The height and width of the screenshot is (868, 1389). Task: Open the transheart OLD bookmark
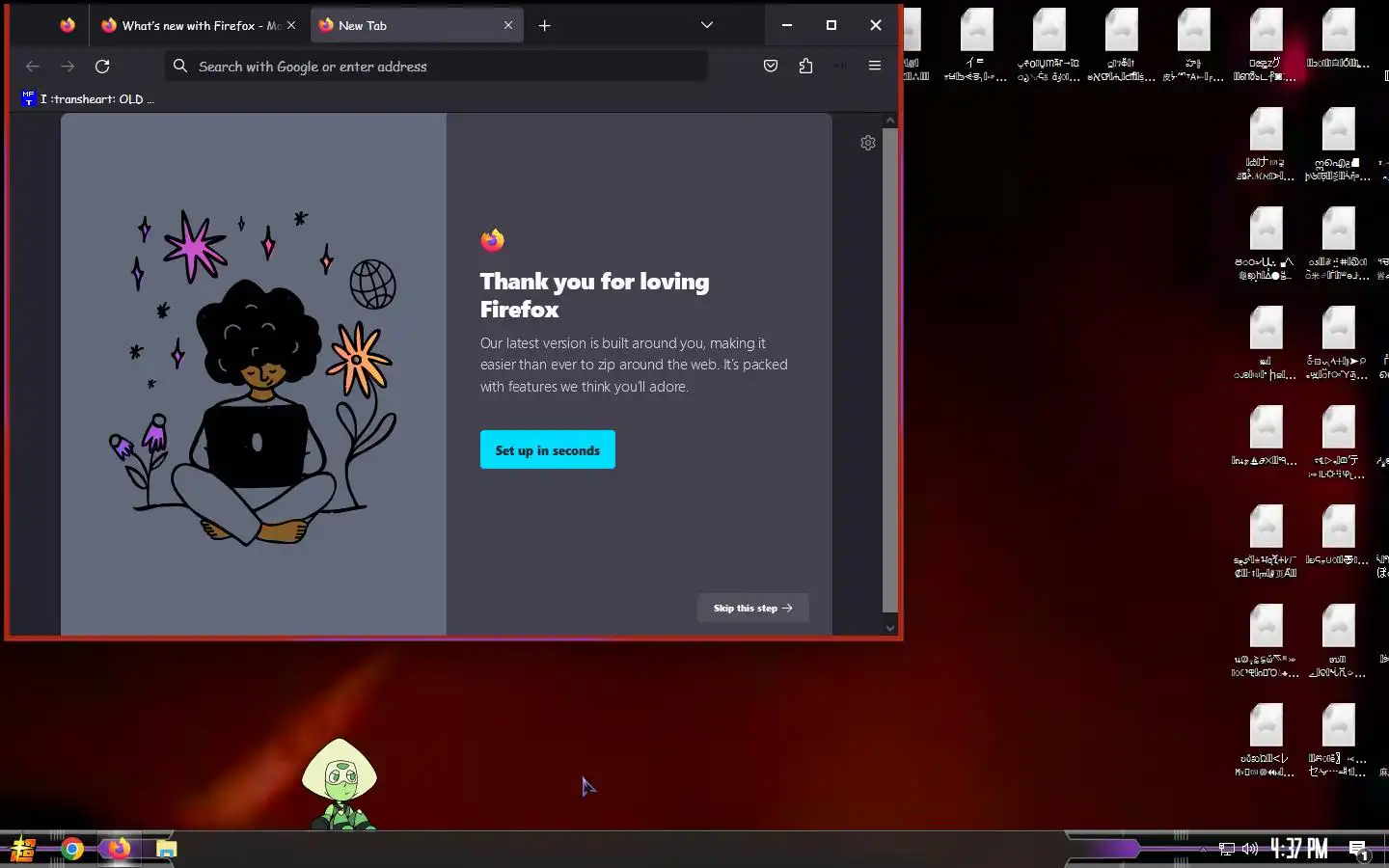click(87, 98)
